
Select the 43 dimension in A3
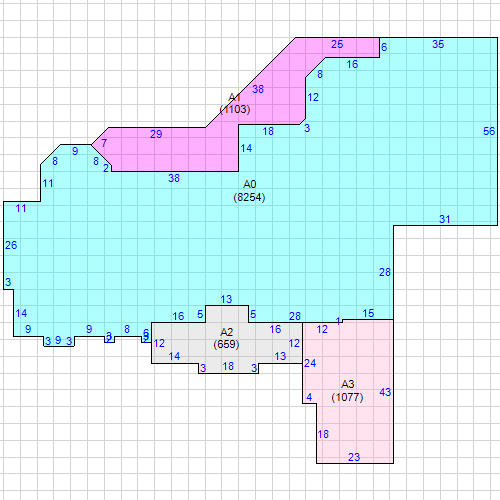pos(385,392)
